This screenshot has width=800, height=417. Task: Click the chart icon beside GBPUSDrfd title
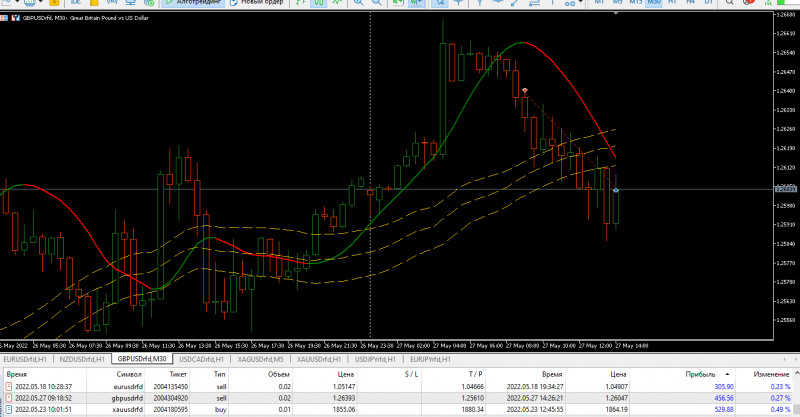[15, 18]
